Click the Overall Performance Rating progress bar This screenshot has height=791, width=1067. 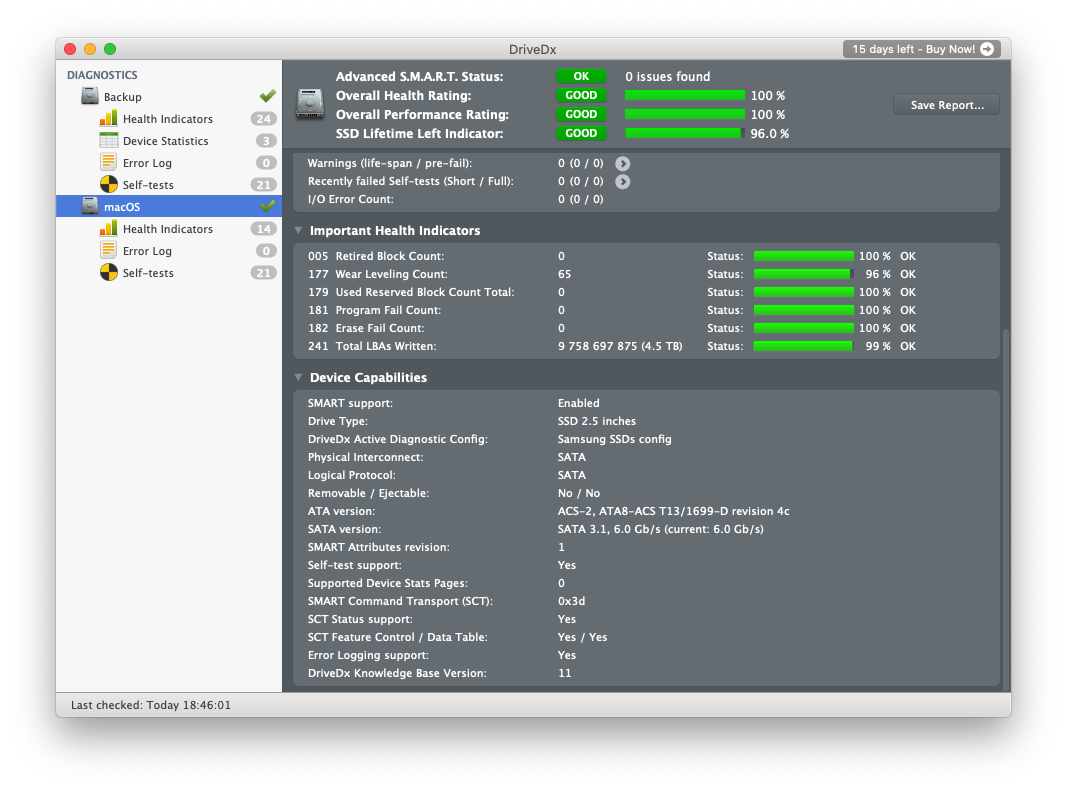click(685, 114)
